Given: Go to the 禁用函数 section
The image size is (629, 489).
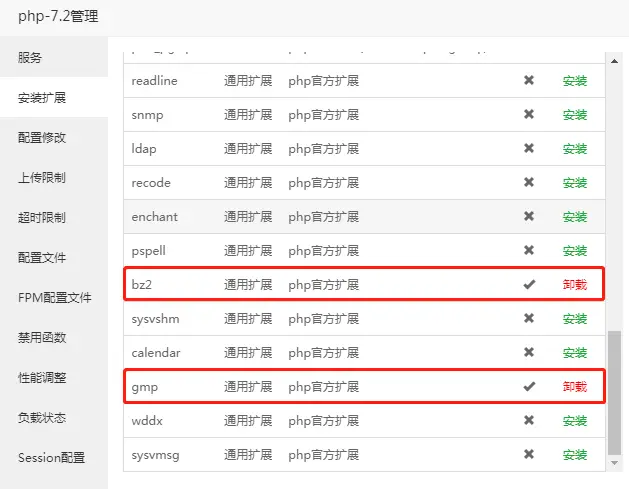Looking at the screenshot, I should [42, 337].
